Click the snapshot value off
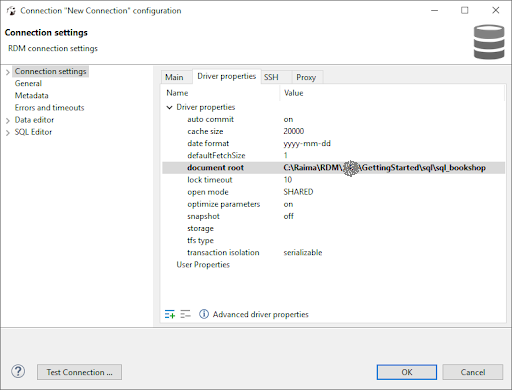 coord(289,216)
